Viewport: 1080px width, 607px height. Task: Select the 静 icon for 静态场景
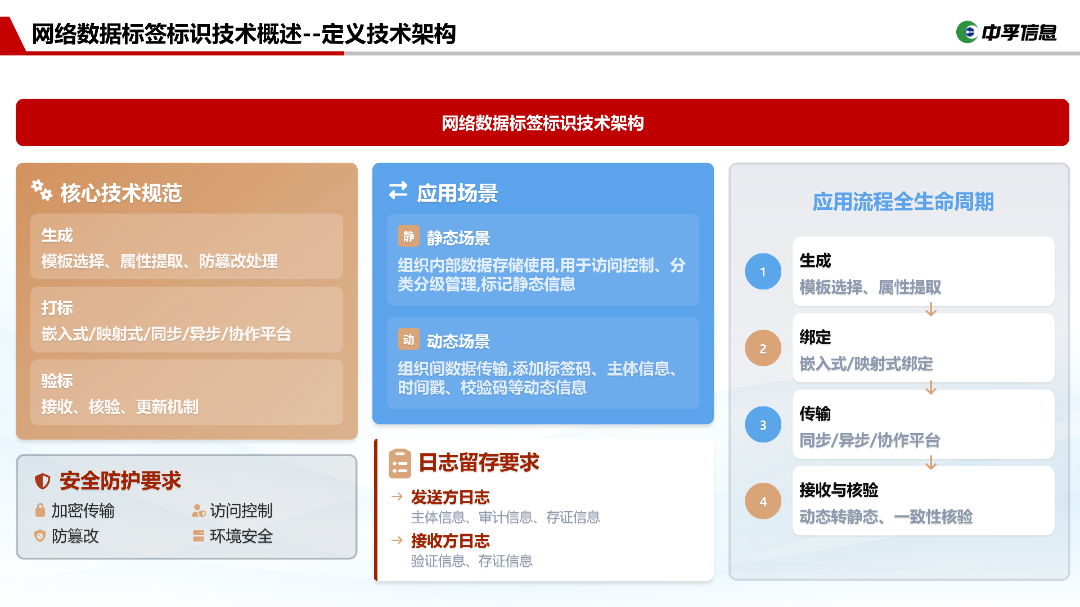(x=407, y=237)
